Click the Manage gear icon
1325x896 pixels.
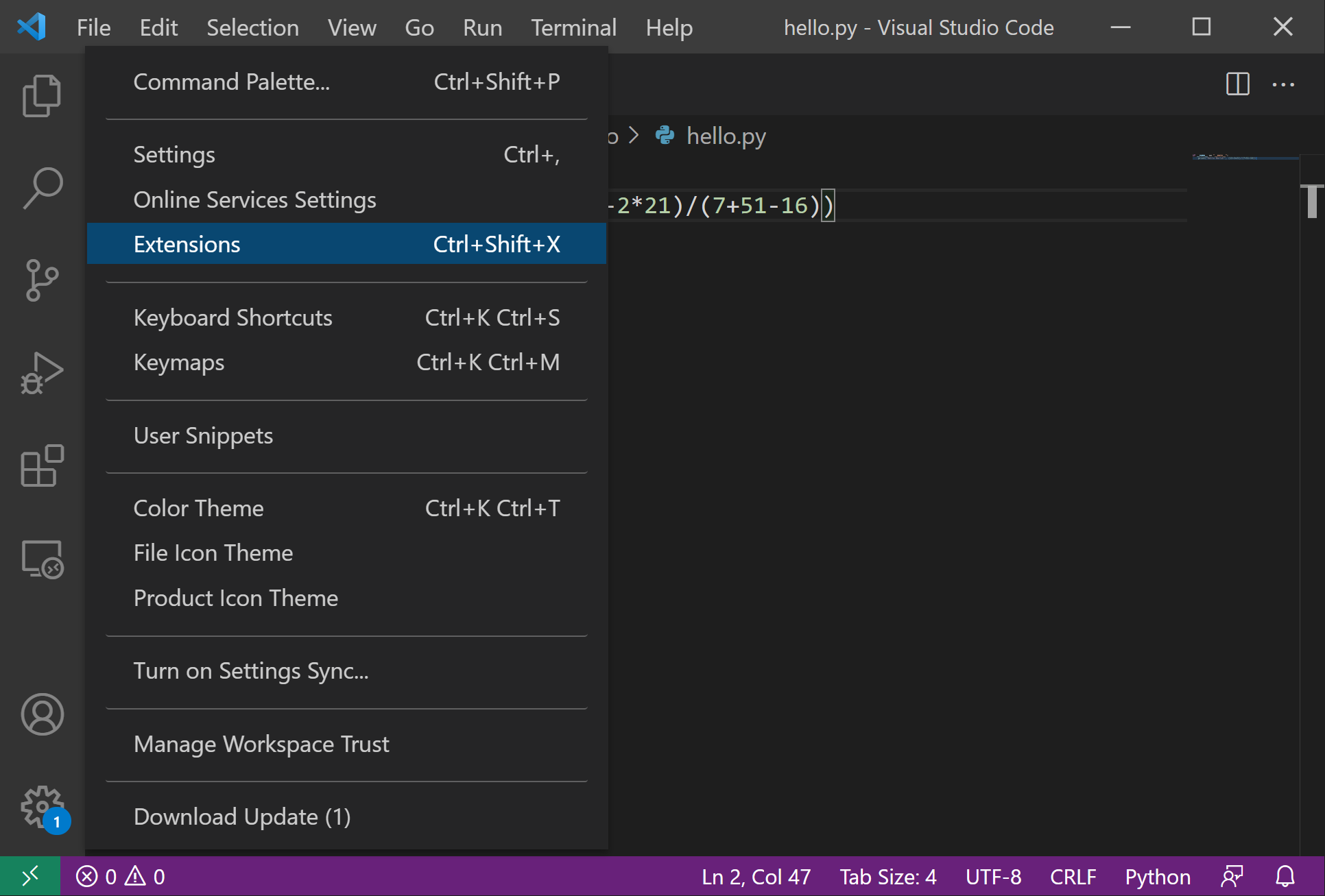tap(42, 807)
